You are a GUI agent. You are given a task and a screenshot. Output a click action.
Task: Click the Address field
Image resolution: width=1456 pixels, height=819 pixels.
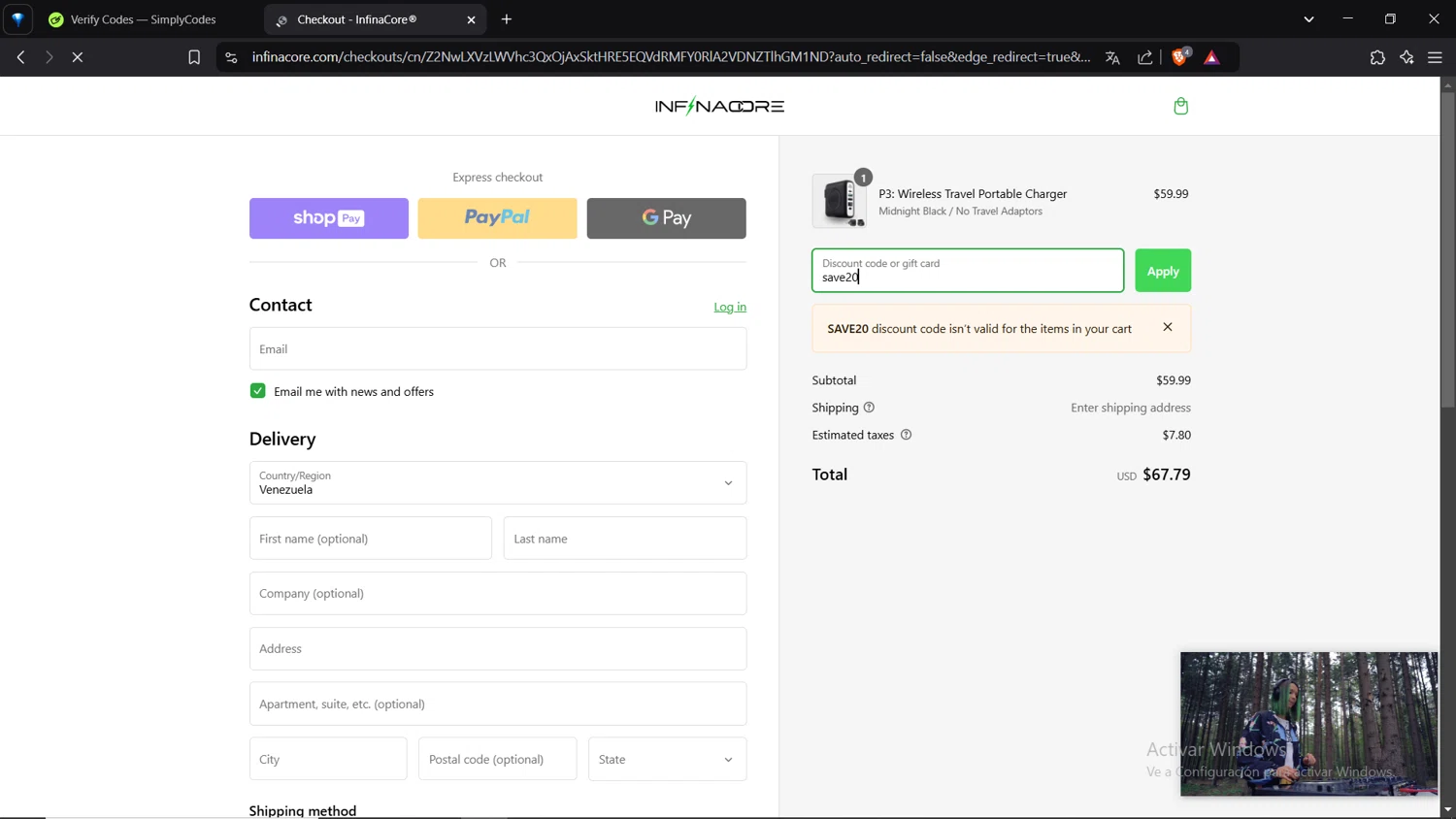tap(498, 648)
